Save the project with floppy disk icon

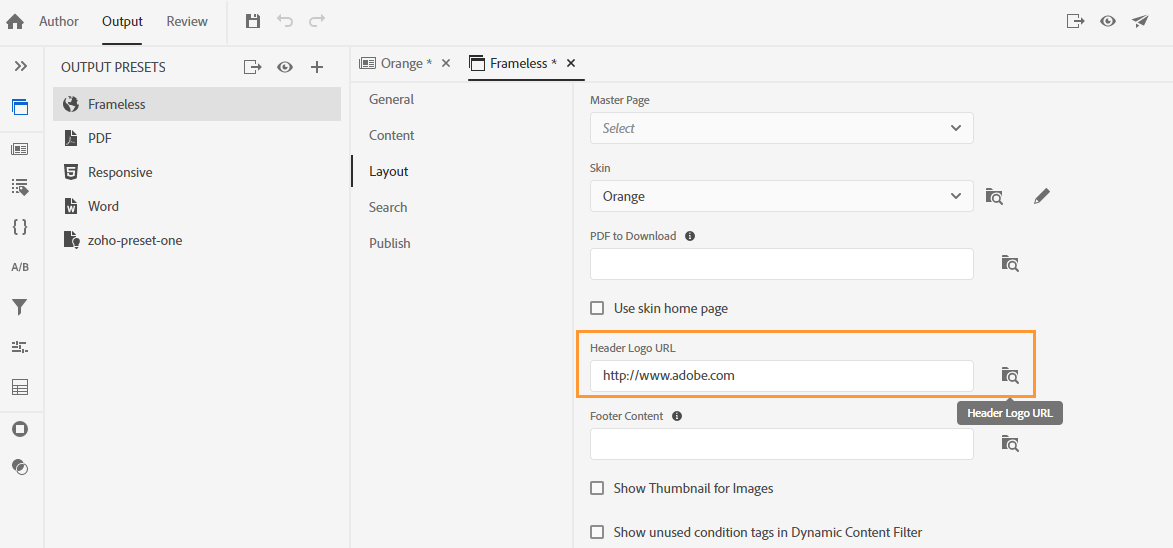click(253, 21)
